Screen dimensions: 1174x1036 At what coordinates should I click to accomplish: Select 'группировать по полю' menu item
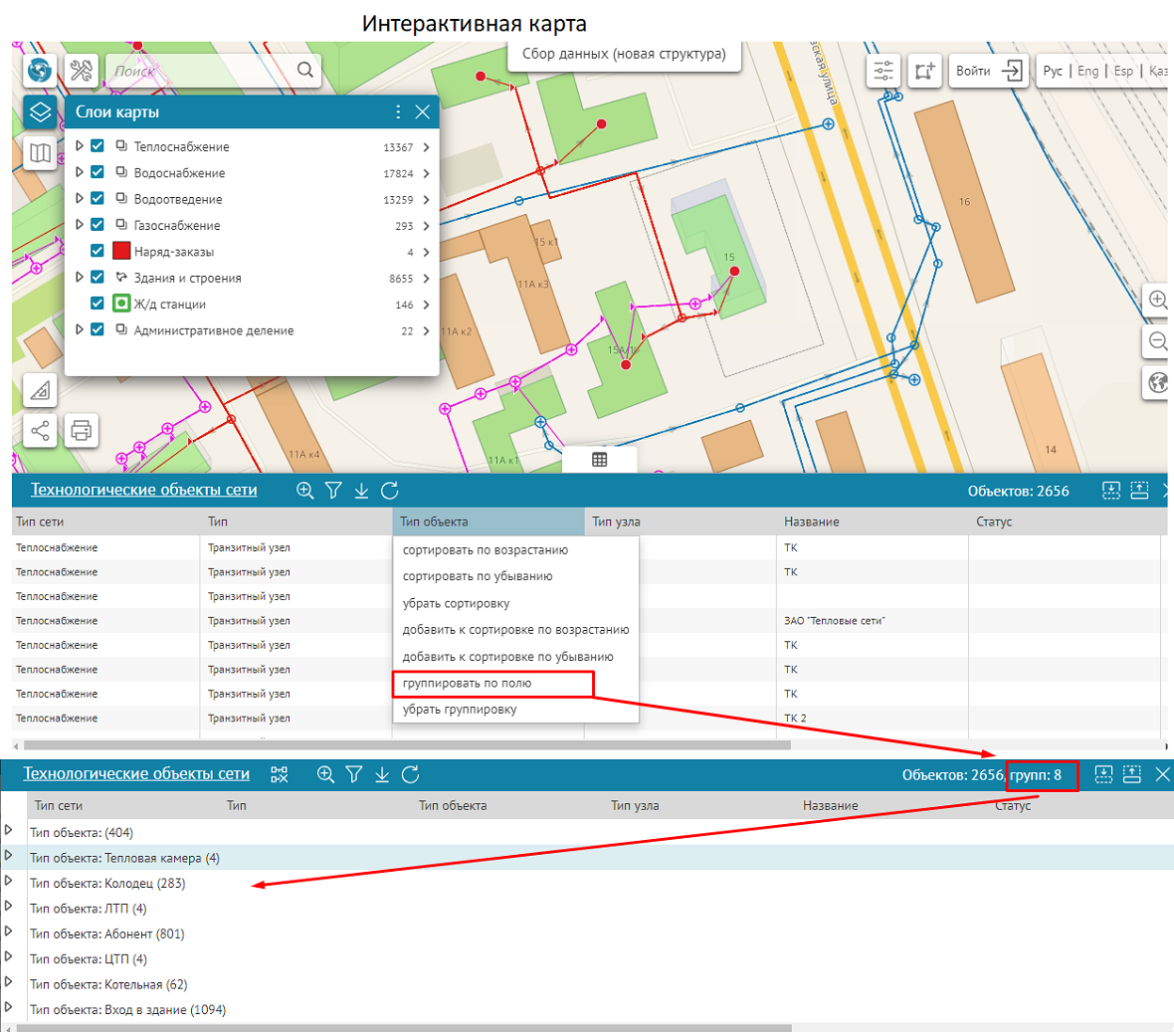pos(468,684)
